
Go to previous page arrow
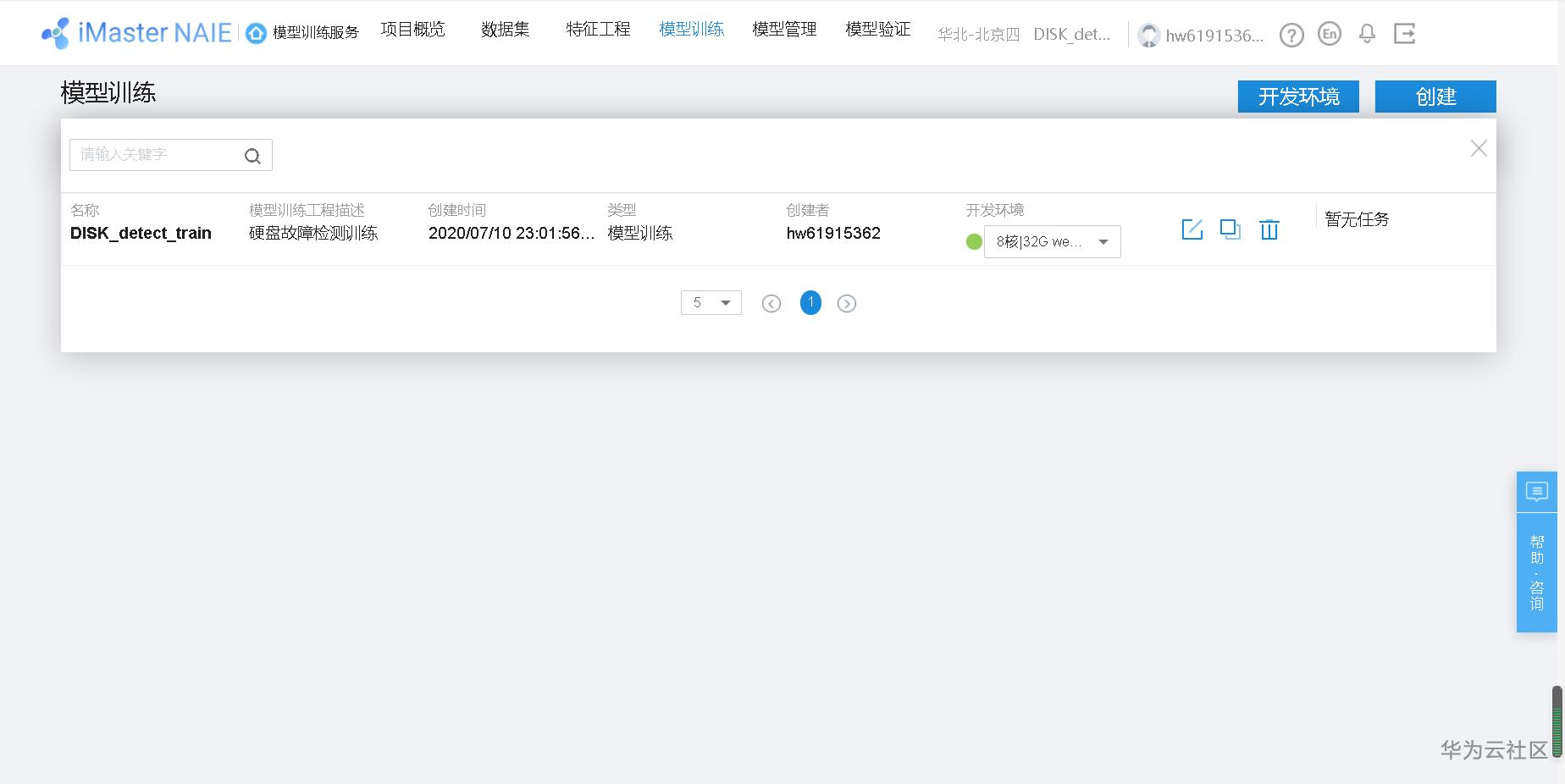pos(771,304)
